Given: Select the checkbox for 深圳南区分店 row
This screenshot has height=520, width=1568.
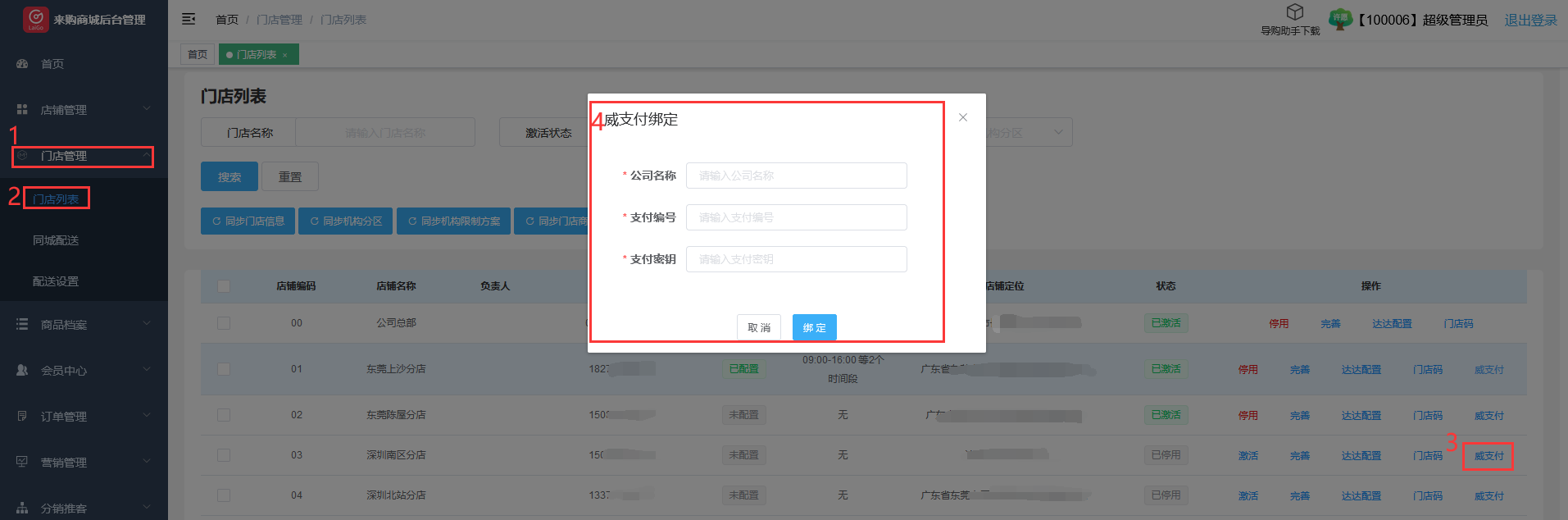Looking at the screenshot, I should pos(224,455).
